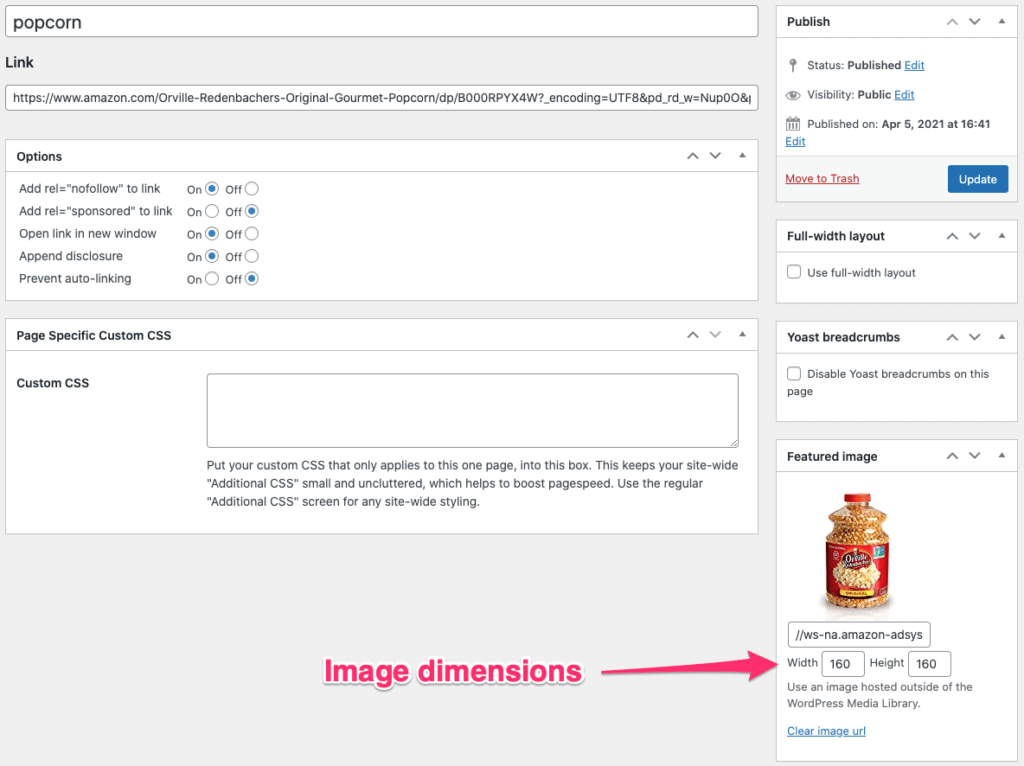Click the published date calendar icon
1024x766 pixels.
793,123
